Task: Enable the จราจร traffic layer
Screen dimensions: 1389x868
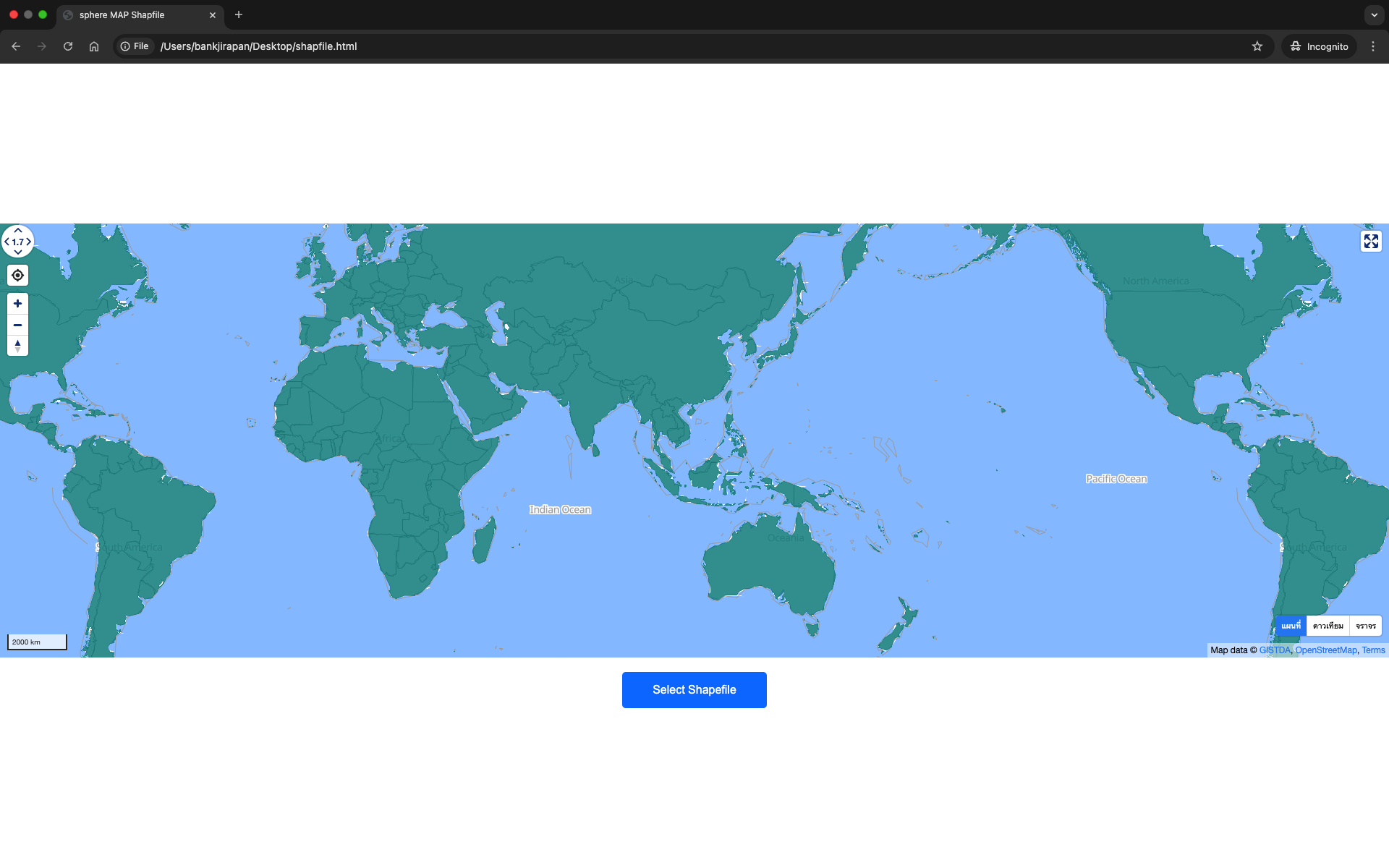Action: click(x=1365, y=625)
